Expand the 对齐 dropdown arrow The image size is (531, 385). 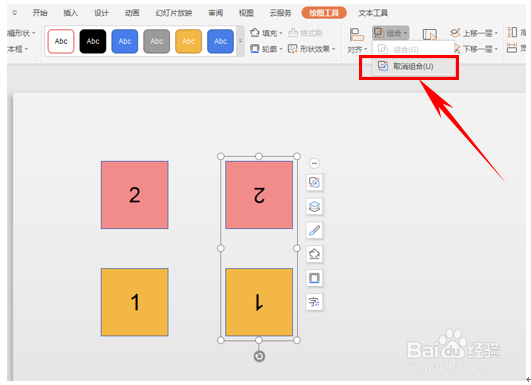[365, 50]
